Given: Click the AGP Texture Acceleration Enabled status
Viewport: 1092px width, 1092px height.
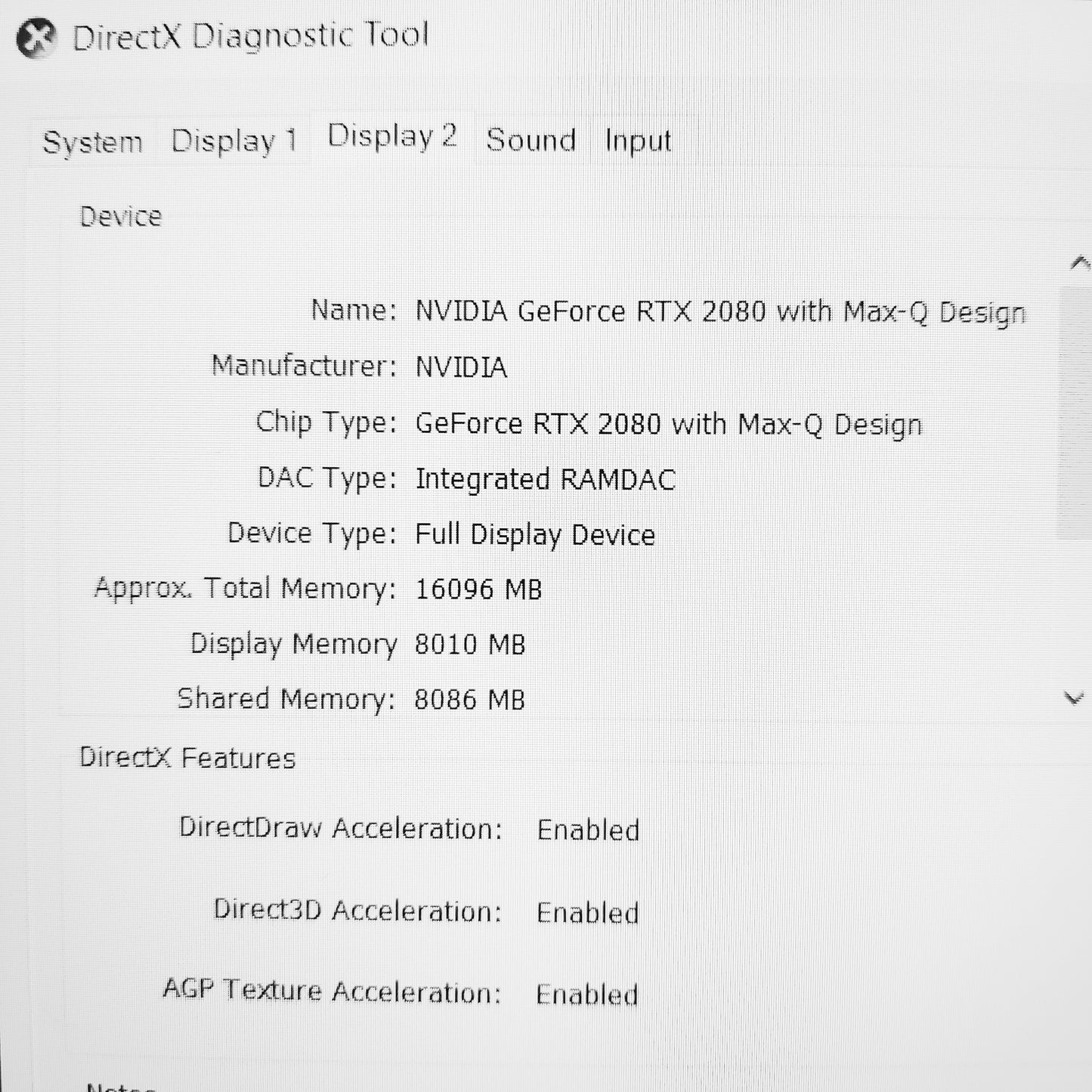Looking at the screenshot, I should point(586,995).
